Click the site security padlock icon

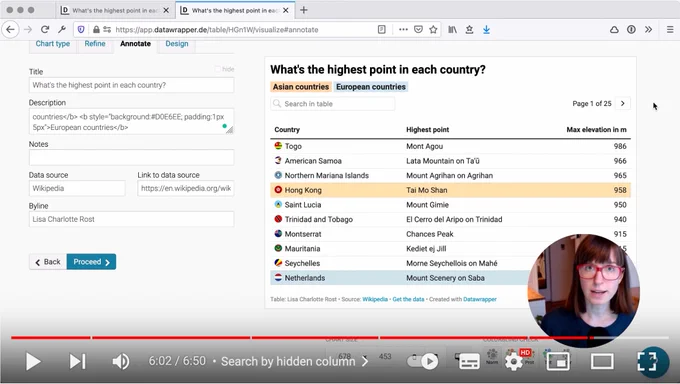pyautogui.click(x=96, y=30)
